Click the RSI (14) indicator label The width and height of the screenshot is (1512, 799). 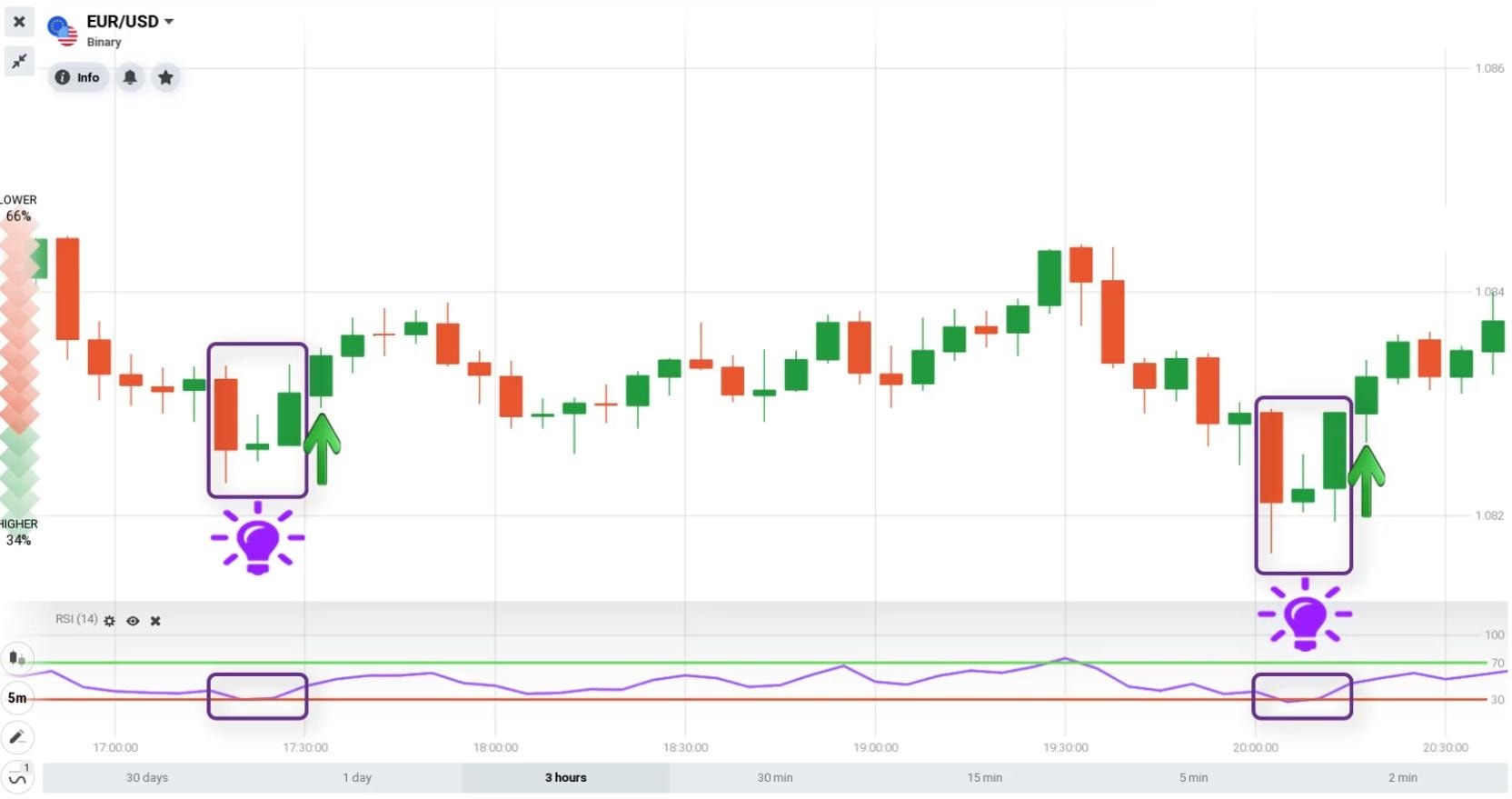(x=76, y=619)
